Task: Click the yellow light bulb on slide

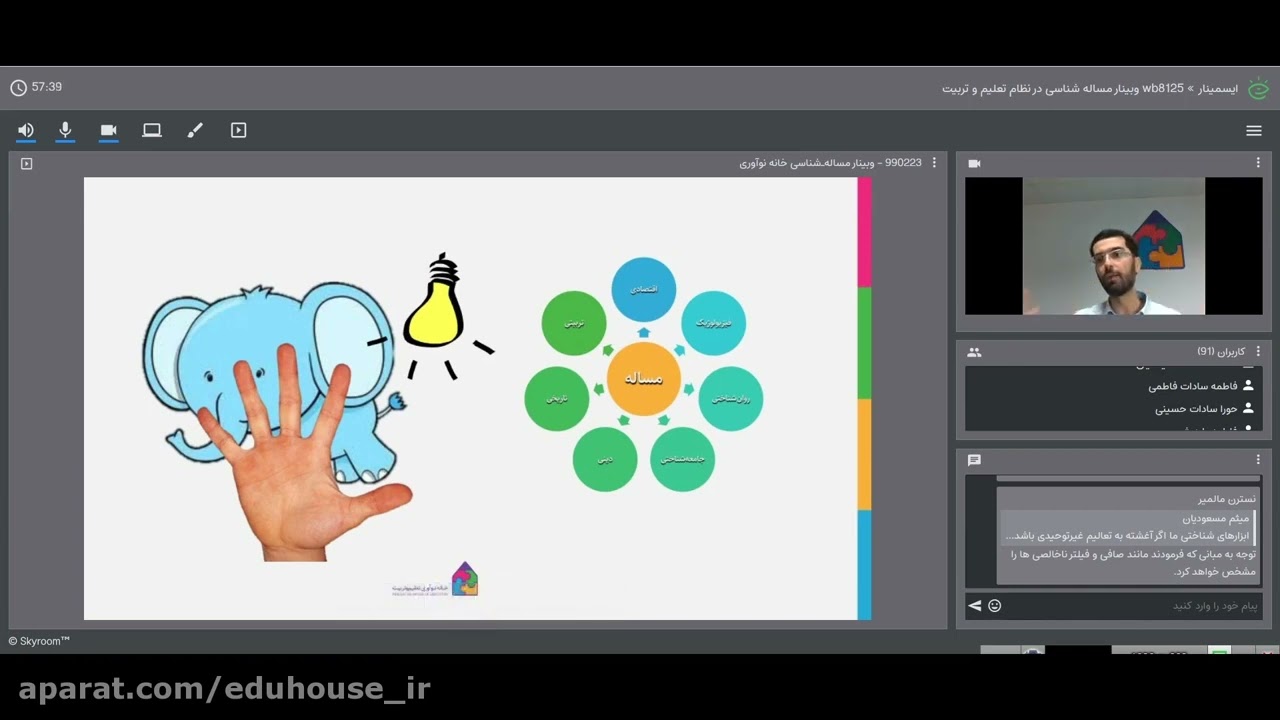Action: pos(435,303)
